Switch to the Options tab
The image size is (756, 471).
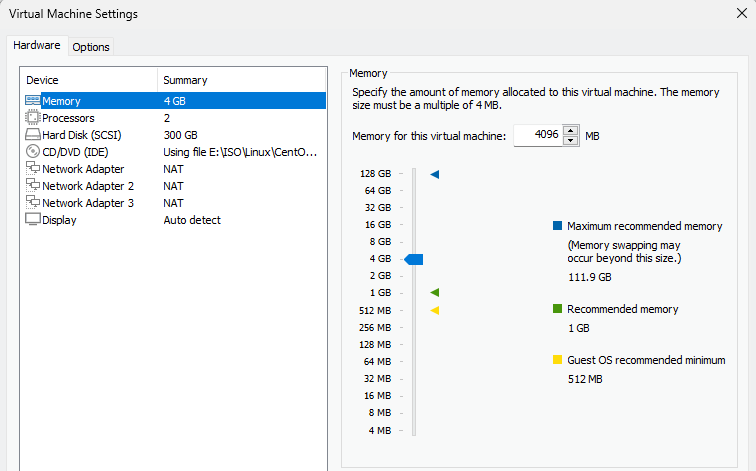(91, 47)
